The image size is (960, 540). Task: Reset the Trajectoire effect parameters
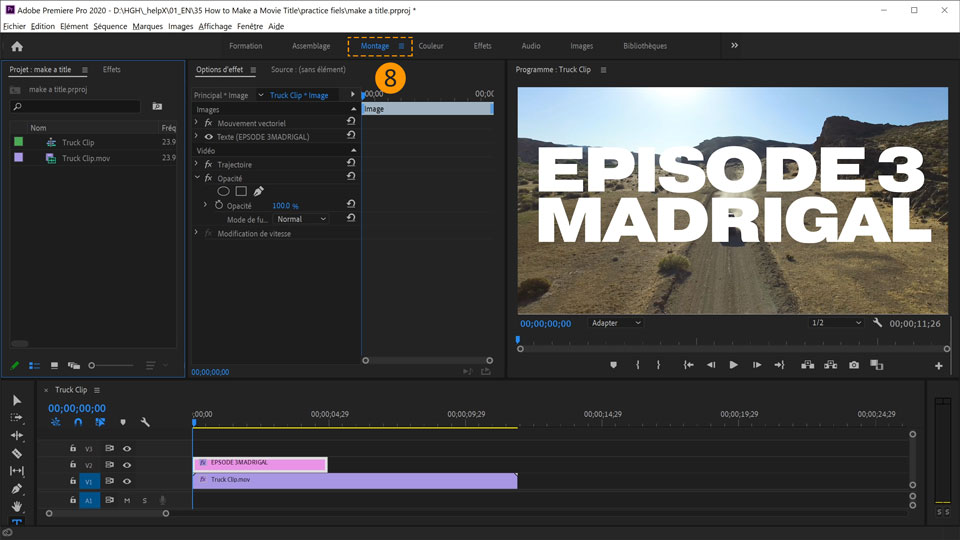[x=351, y=164]
